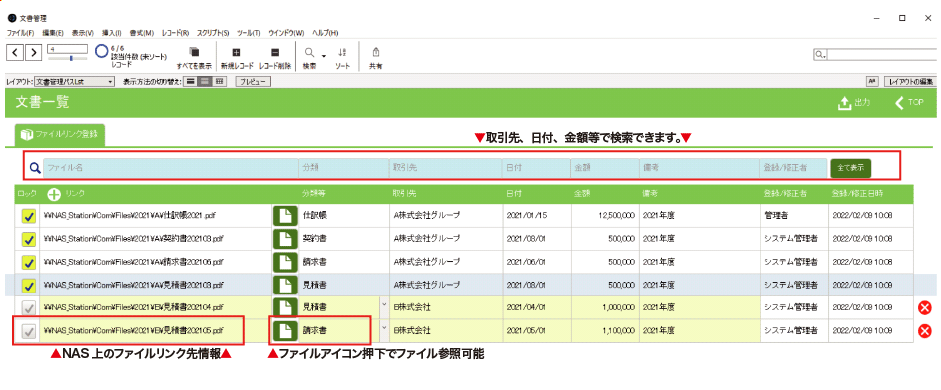The image size is (941, 390).
Task: Toggle lock checkbox for 仕訳帳2021.pdf
Action: [28, 216]
